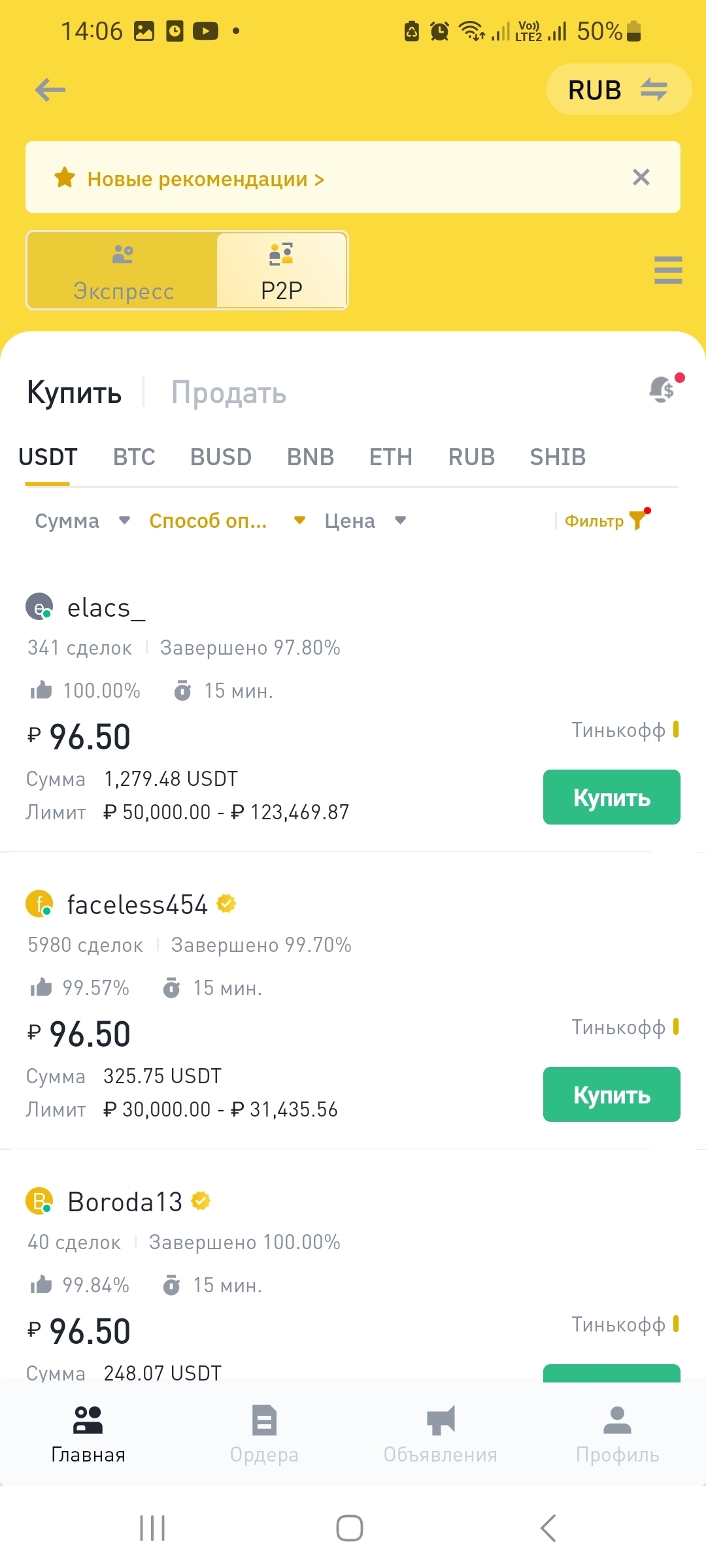
Task: Open Объявления megaphone tab
Action: click(x=441, y=1434)
